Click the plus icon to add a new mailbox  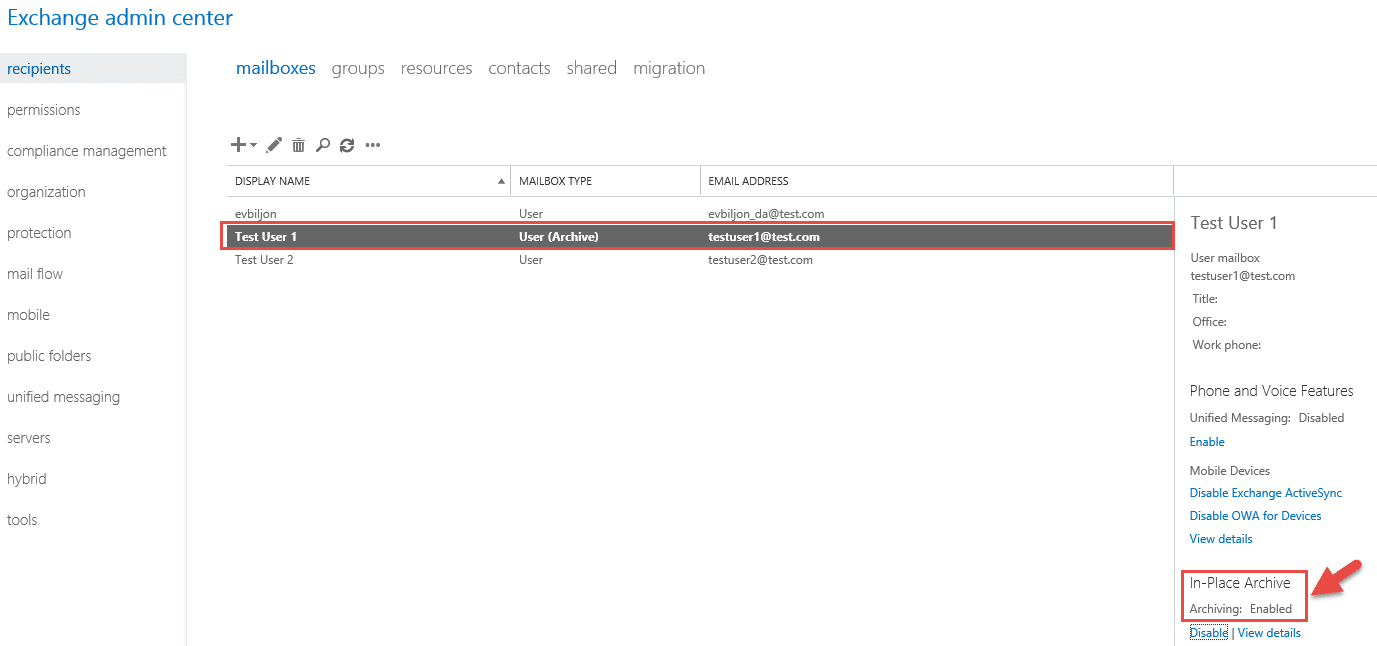pyautogui.click(x=238, y=145)
